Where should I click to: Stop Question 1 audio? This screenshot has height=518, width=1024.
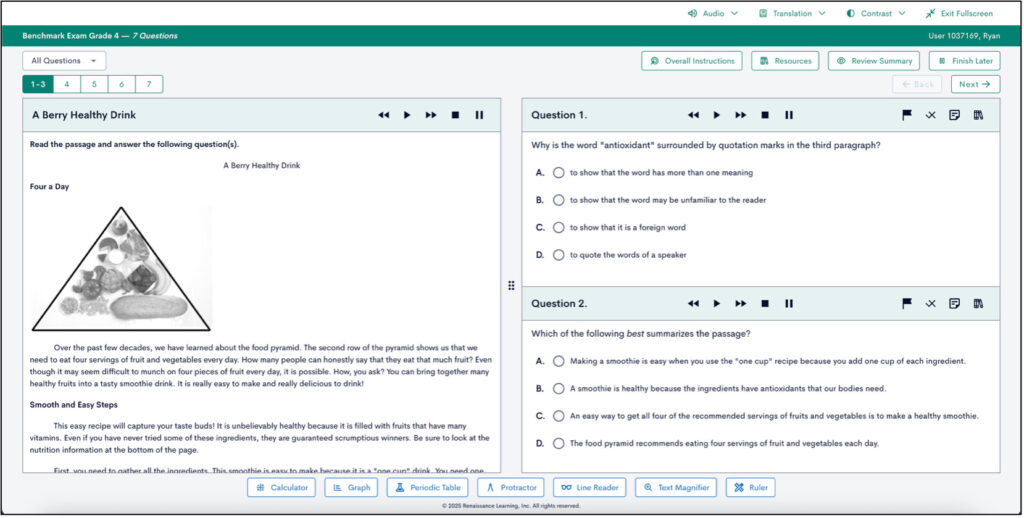(765, 115)
